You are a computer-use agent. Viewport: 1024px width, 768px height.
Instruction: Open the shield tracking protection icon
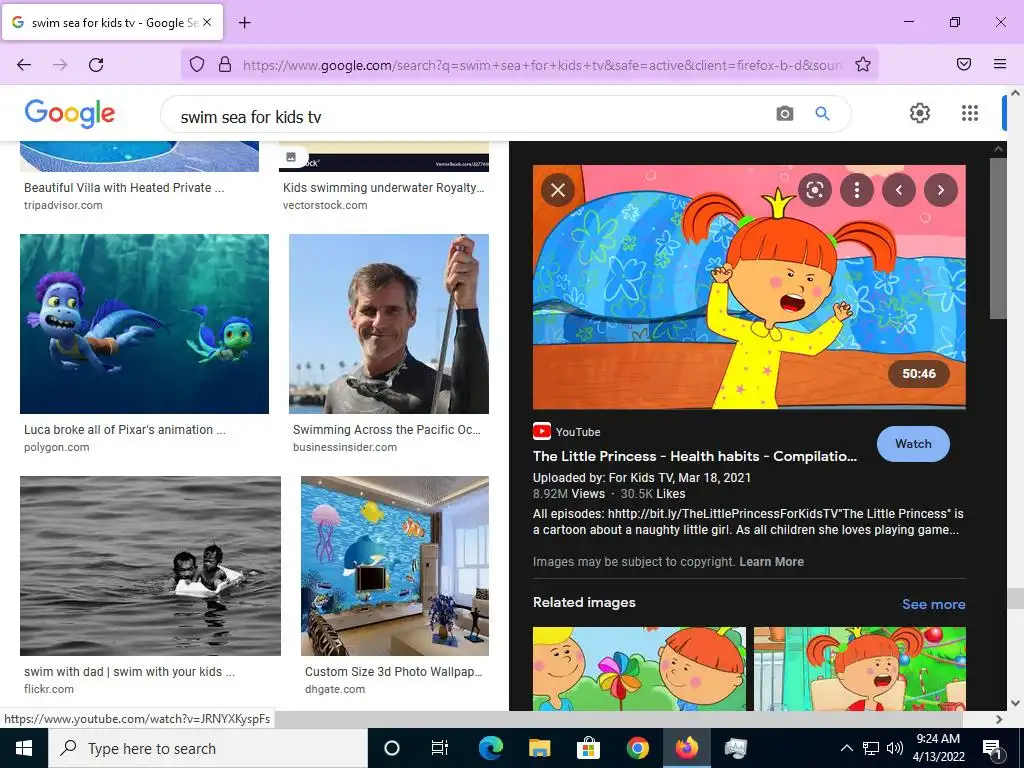click(x=197, y=65)
